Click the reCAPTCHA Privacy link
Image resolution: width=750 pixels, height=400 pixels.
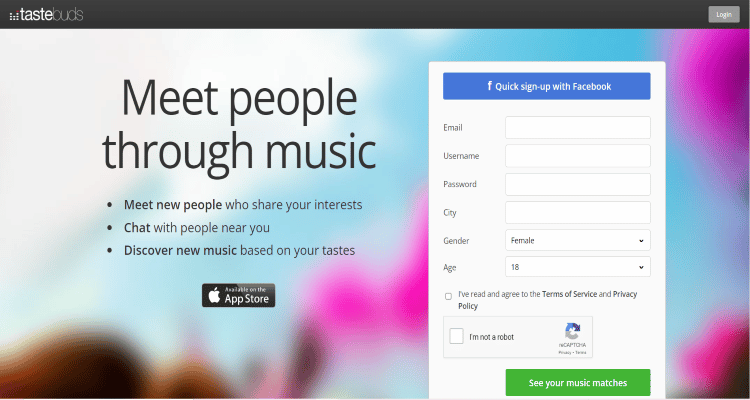point(564,353)
